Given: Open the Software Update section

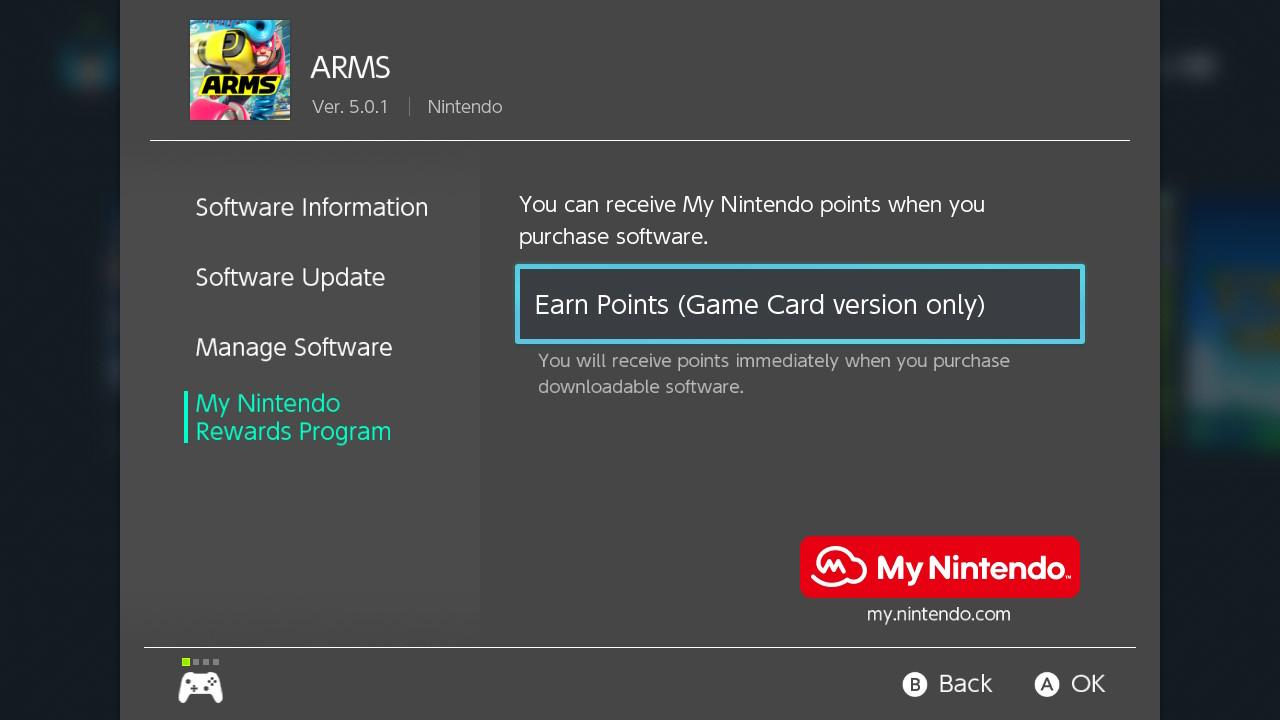Looking at the screenshot, I should 290,277.
